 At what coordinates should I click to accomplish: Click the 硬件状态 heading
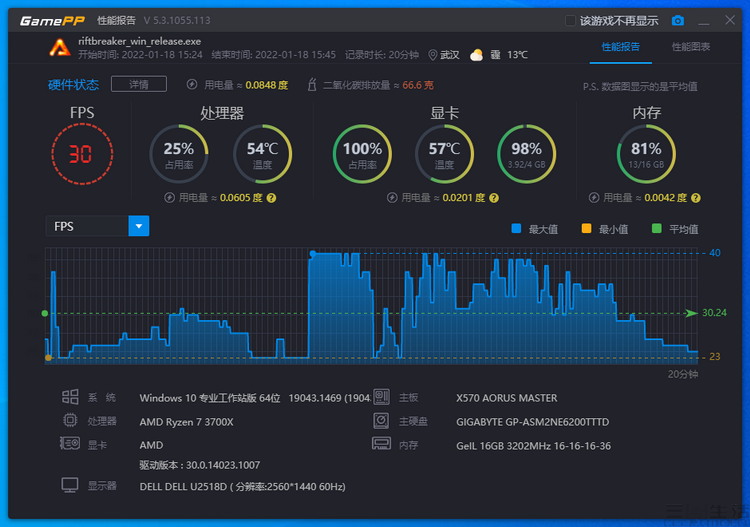(73, 85)
